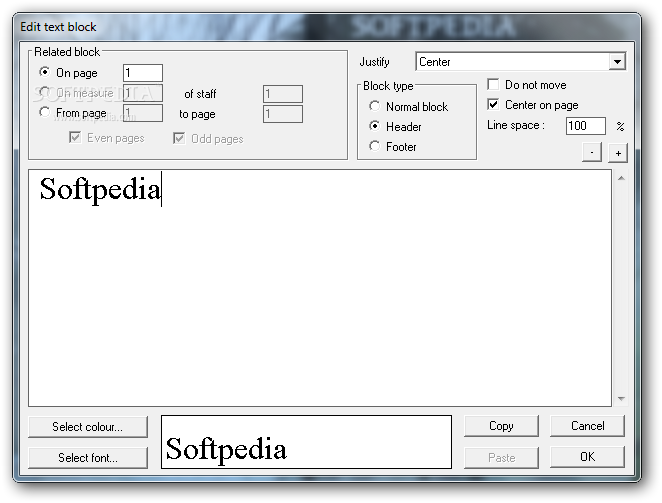
Task: Click the Justify combo box showing Center
Action: pos(520,62)
